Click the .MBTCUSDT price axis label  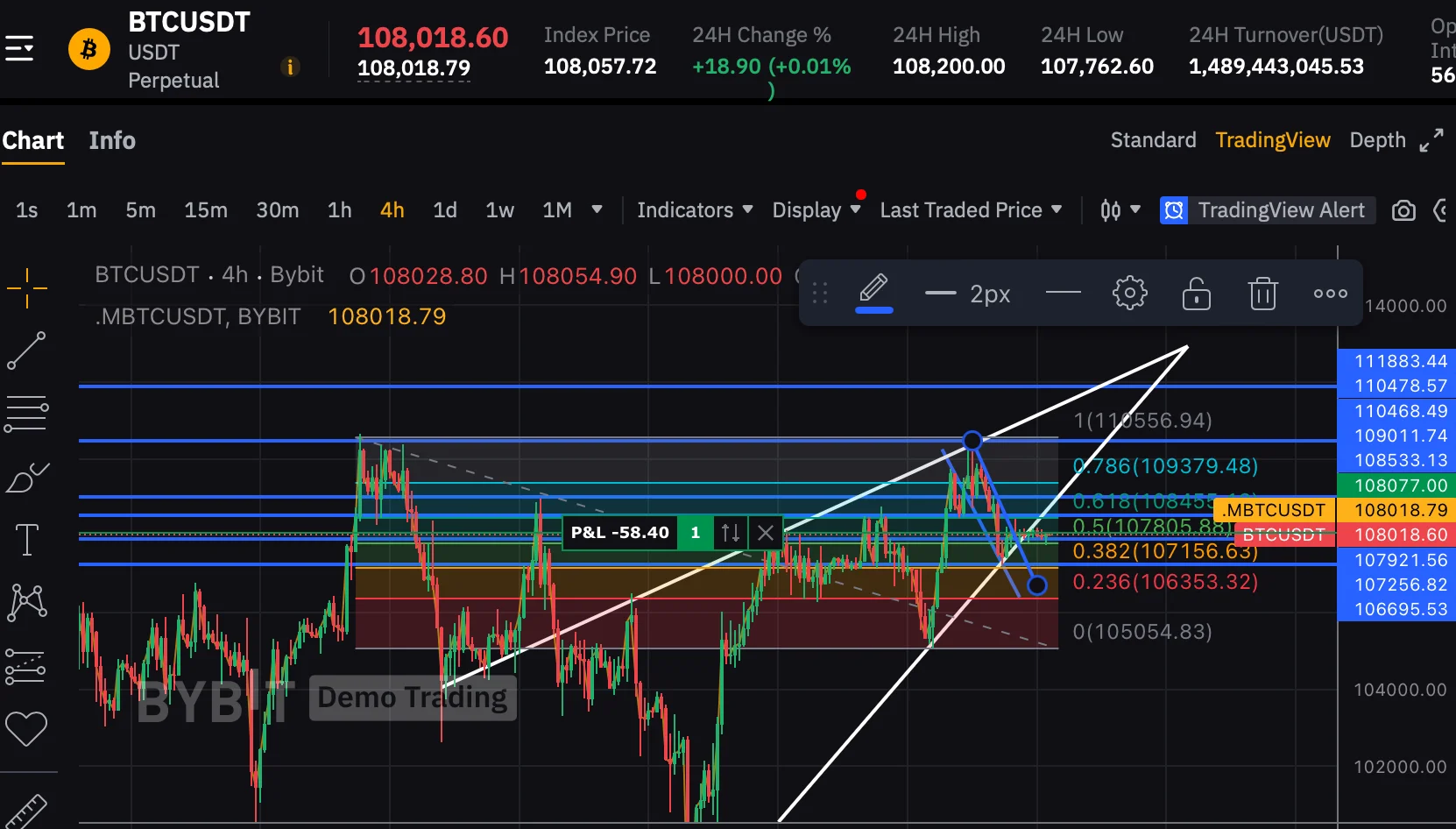click(x=1276, y=510)
